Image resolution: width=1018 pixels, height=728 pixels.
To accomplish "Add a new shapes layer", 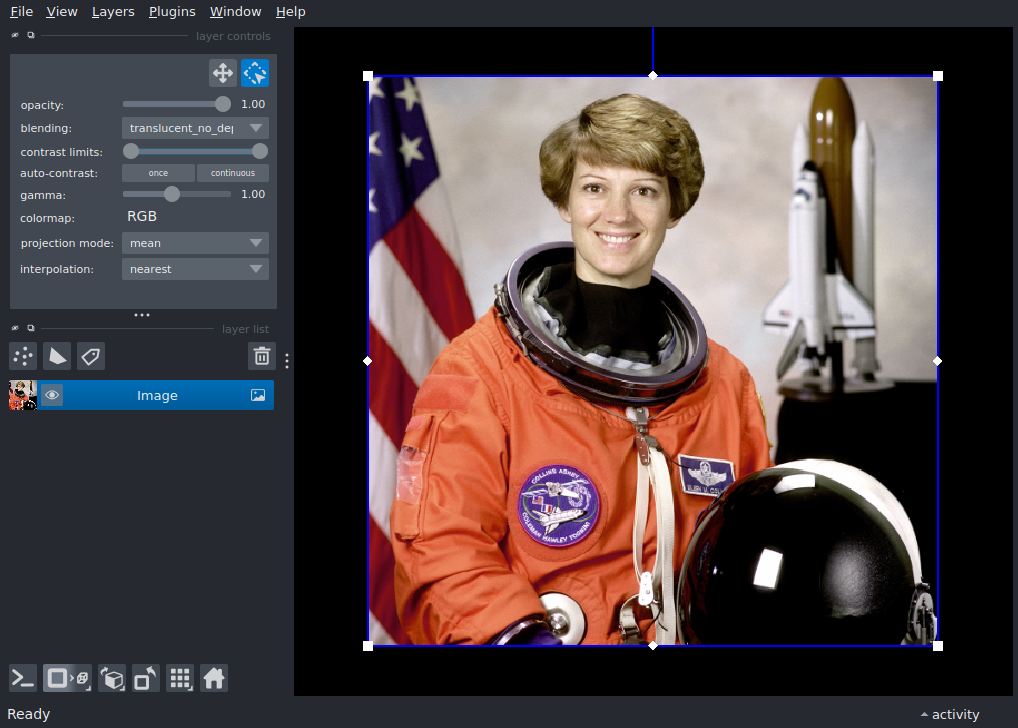I will click(x=57, y=356).
